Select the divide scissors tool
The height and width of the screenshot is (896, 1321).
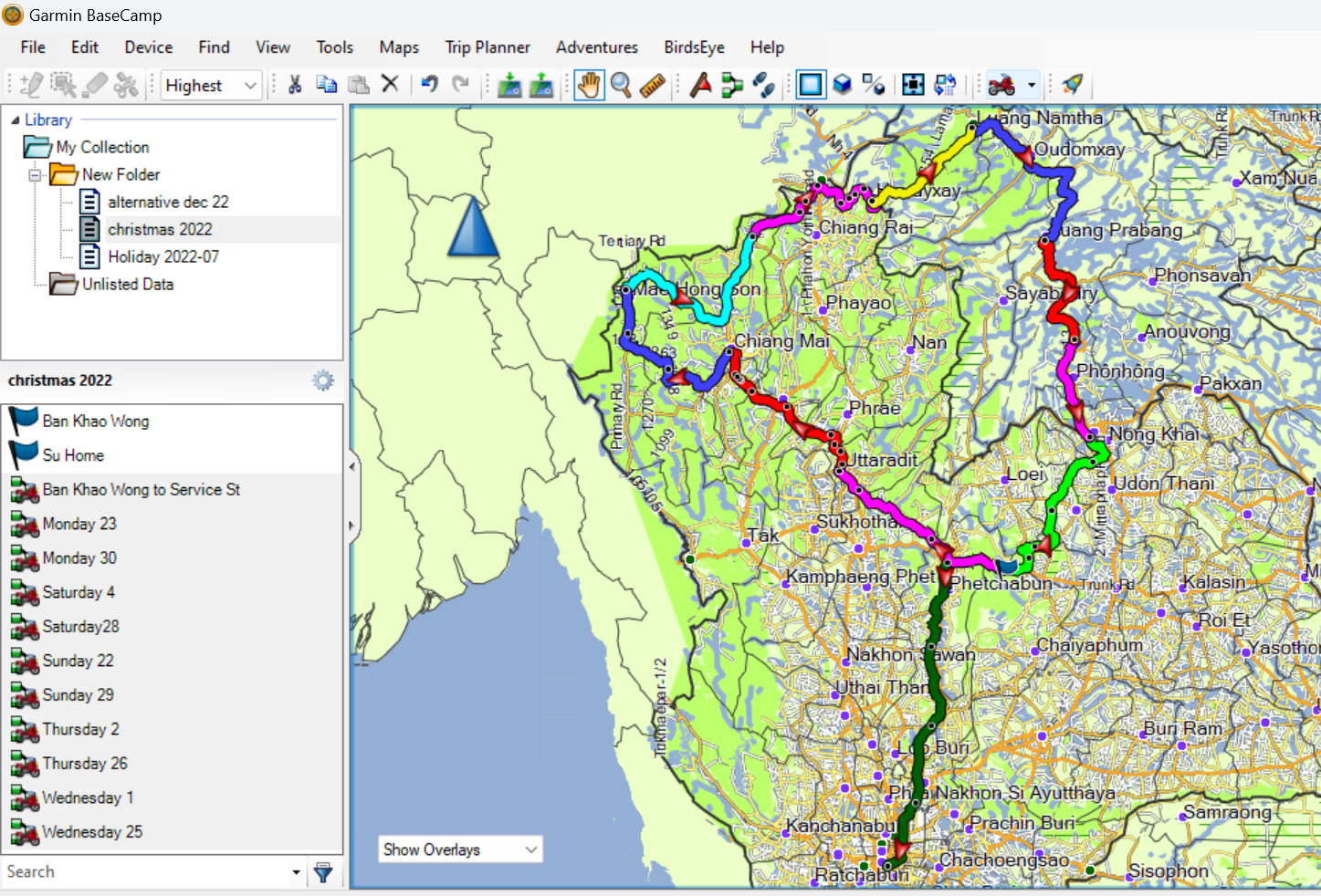pos(126,85)
